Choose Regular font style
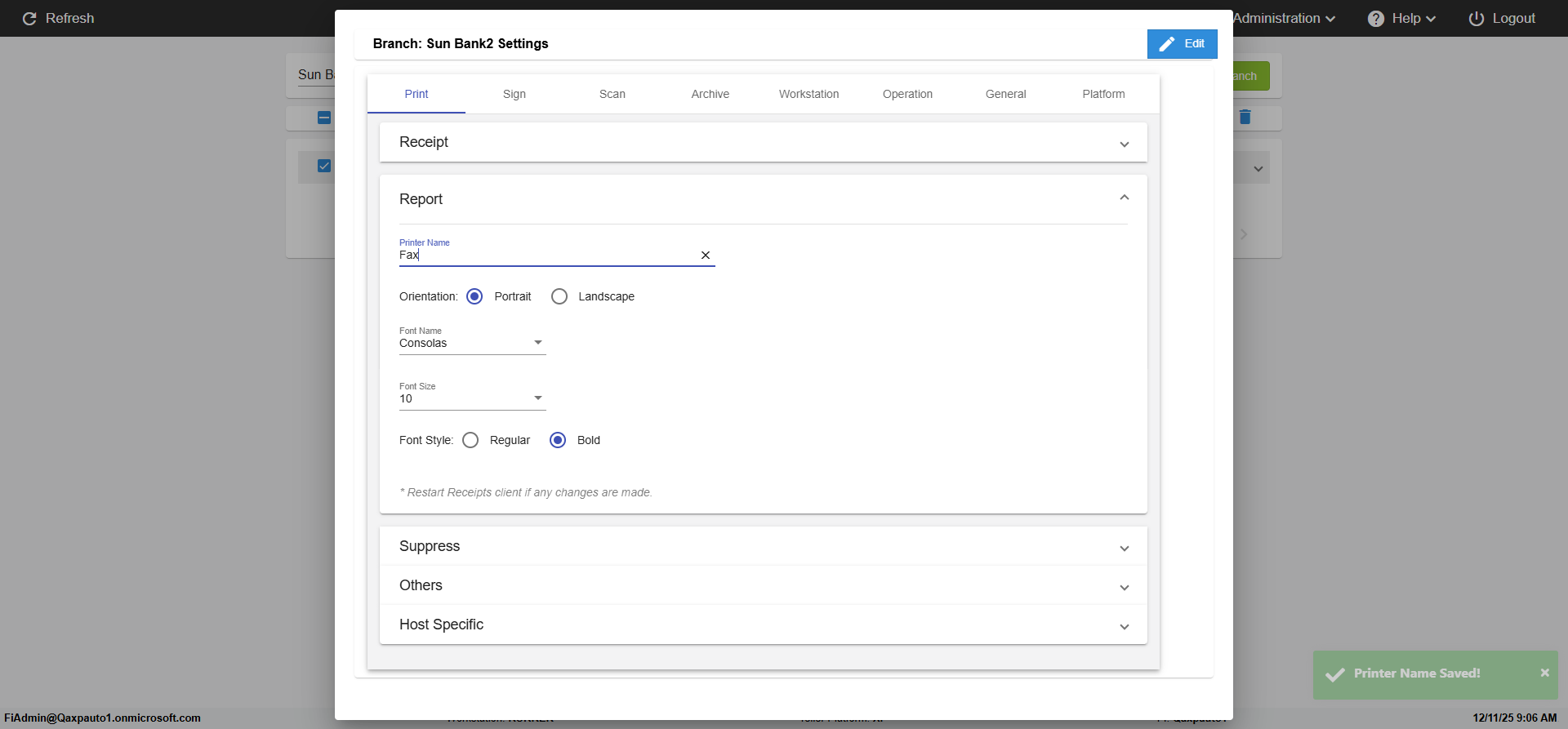Viewport: 1568px width, 729px height. click(x=470, y=440)
